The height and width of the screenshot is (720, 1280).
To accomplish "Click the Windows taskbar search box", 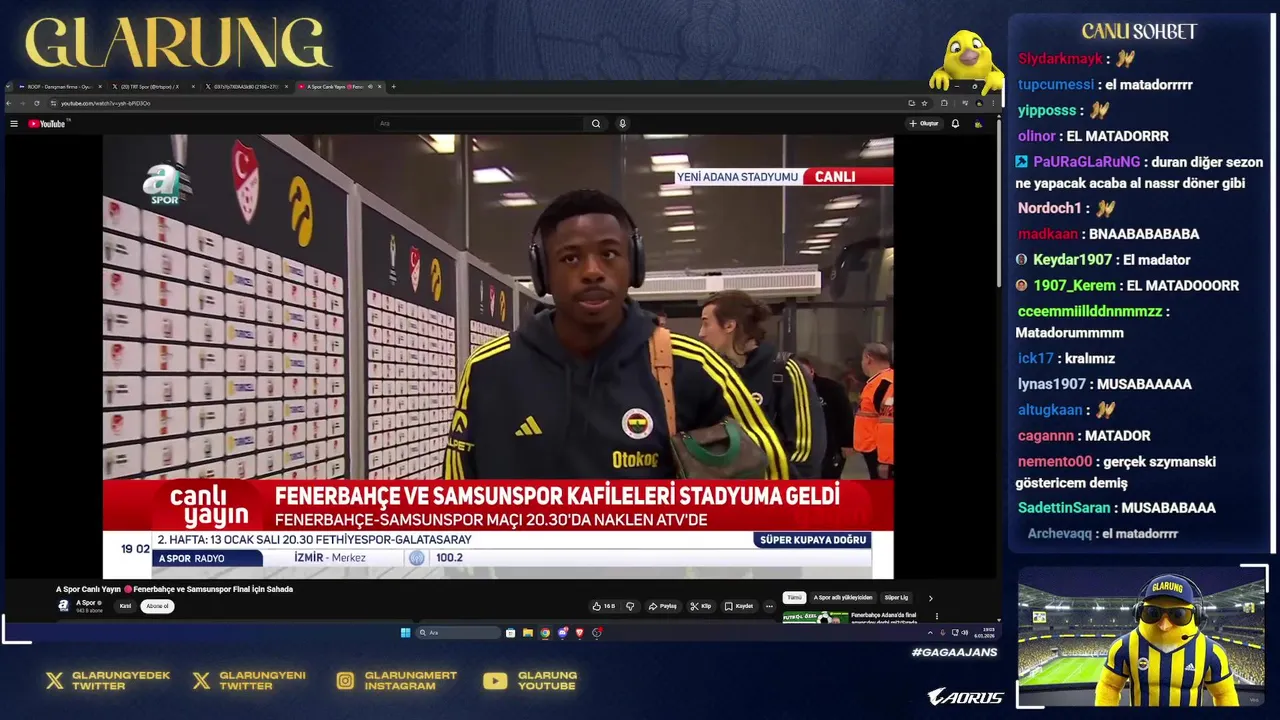I will tap(458, 633).
